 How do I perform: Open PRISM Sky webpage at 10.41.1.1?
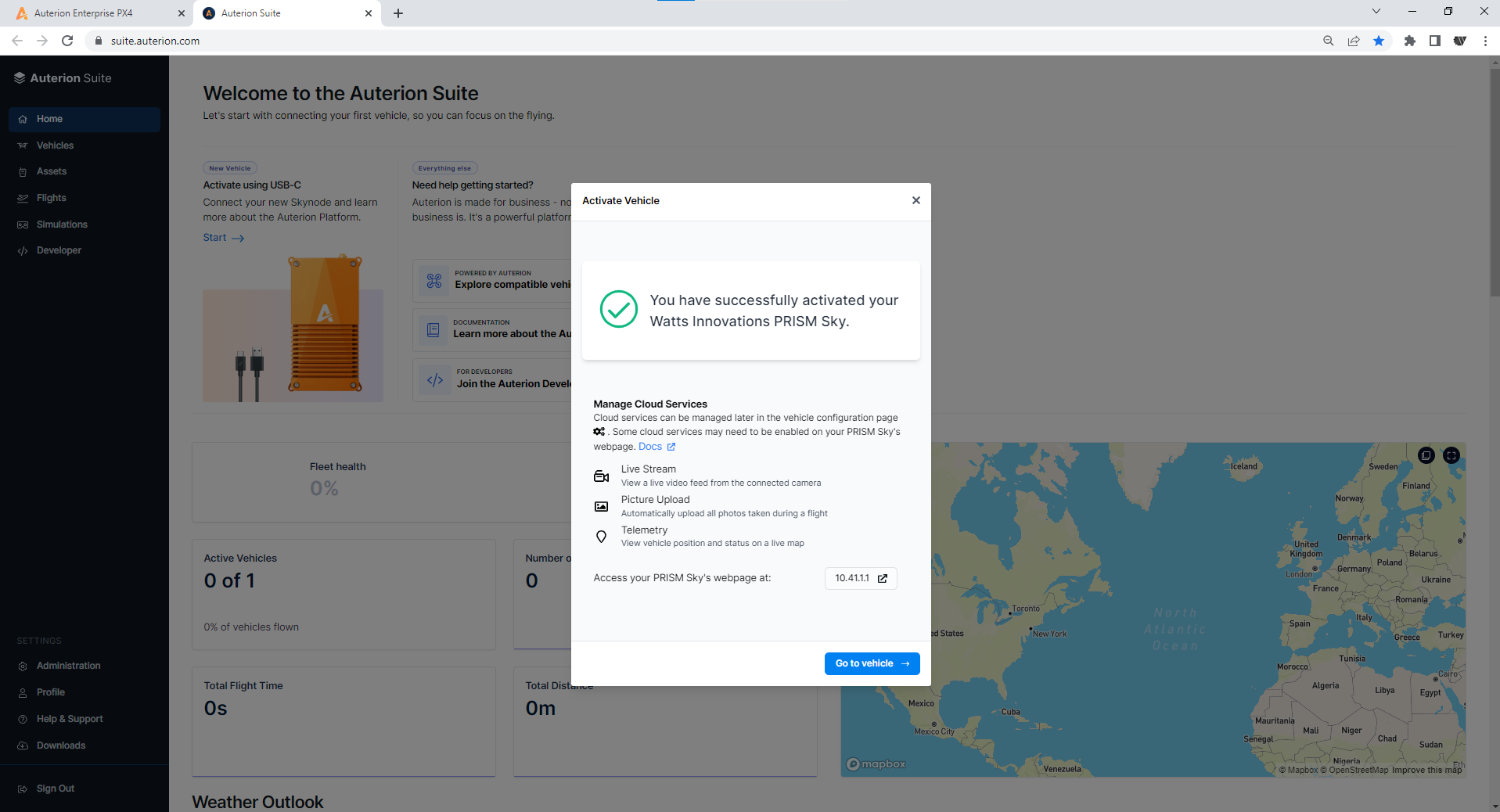(x=860, y=578)
